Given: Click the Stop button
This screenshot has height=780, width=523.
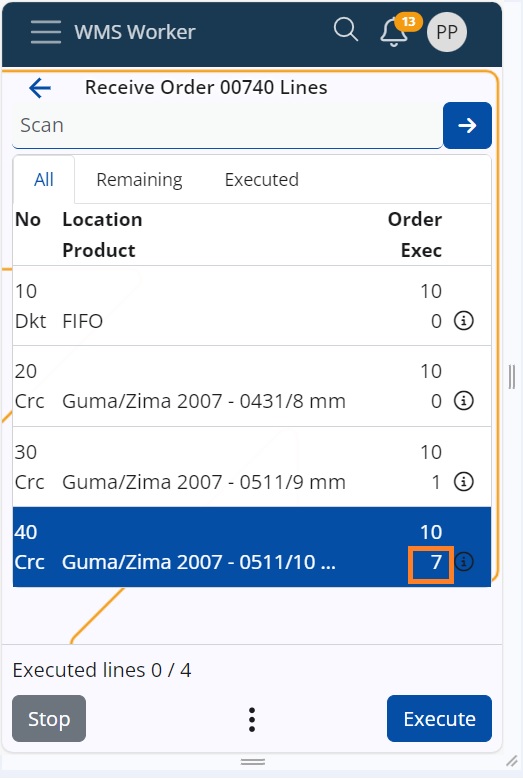Looking at the screenshot, I should coord(49,718).
